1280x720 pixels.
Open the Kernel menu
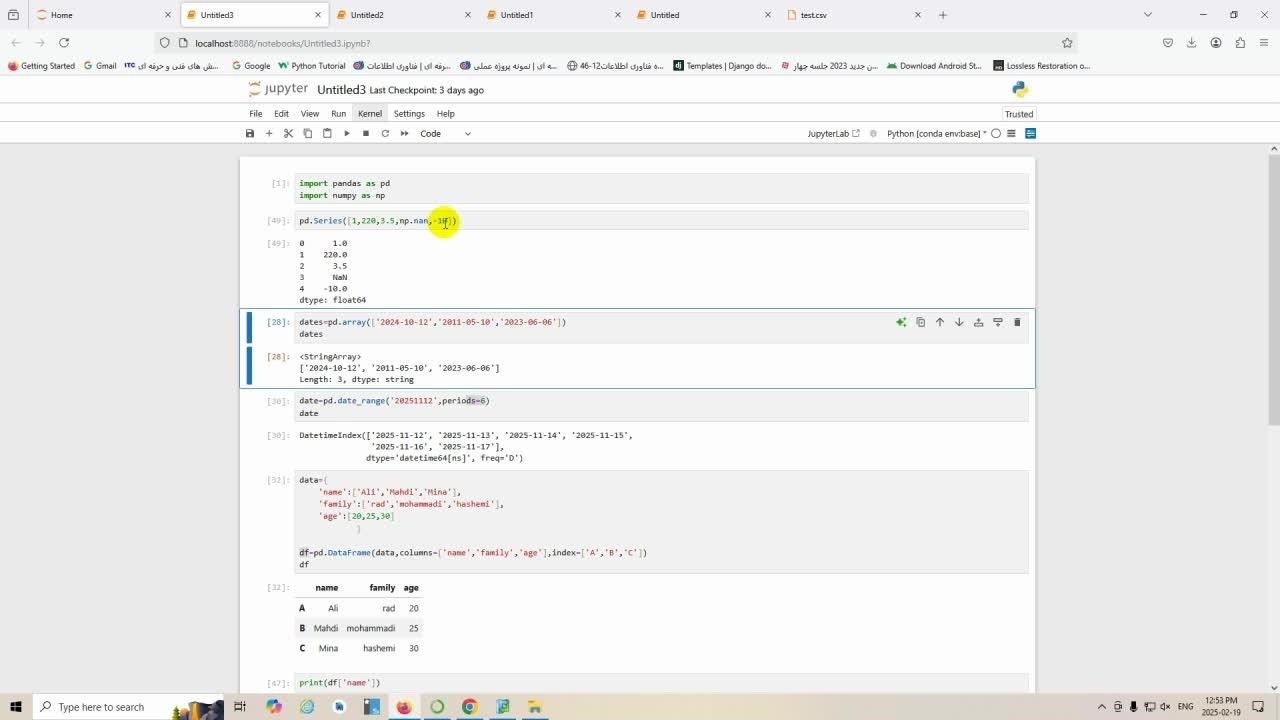pos(369,114)
